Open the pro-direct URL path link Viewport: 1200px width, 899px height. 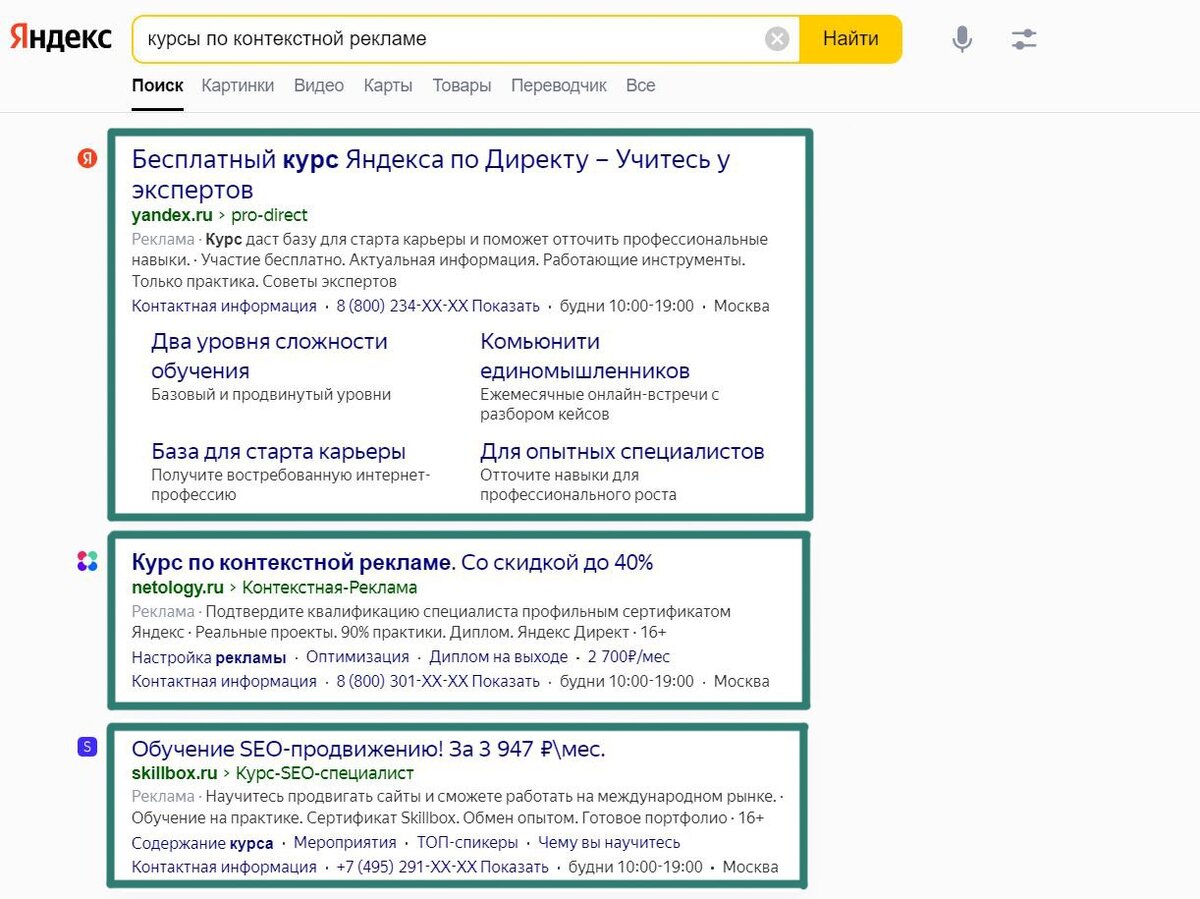coord(269,215)
